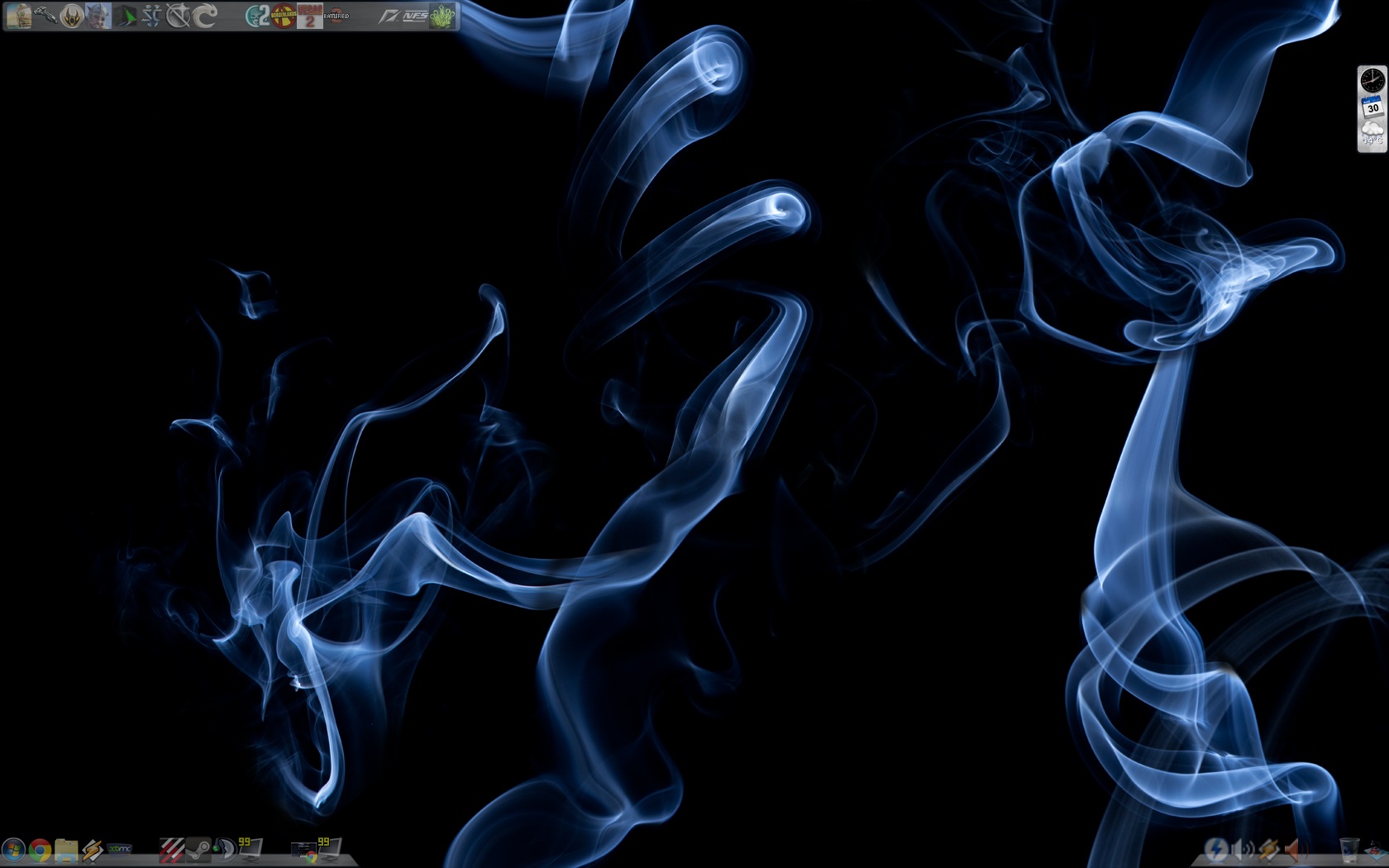Launch Borderlands from the top game dock

283,16
